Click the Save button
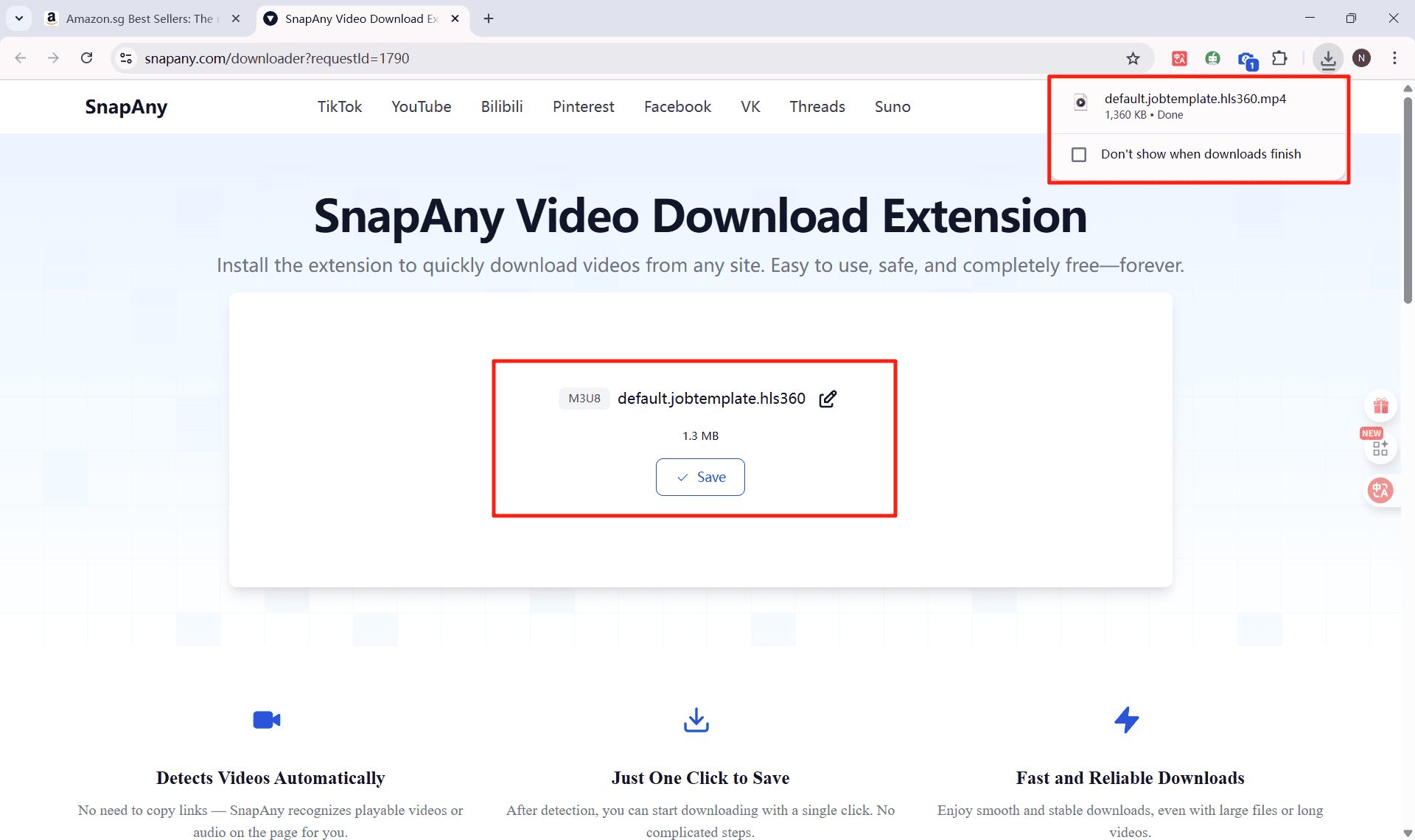 (x=700, y=477)
